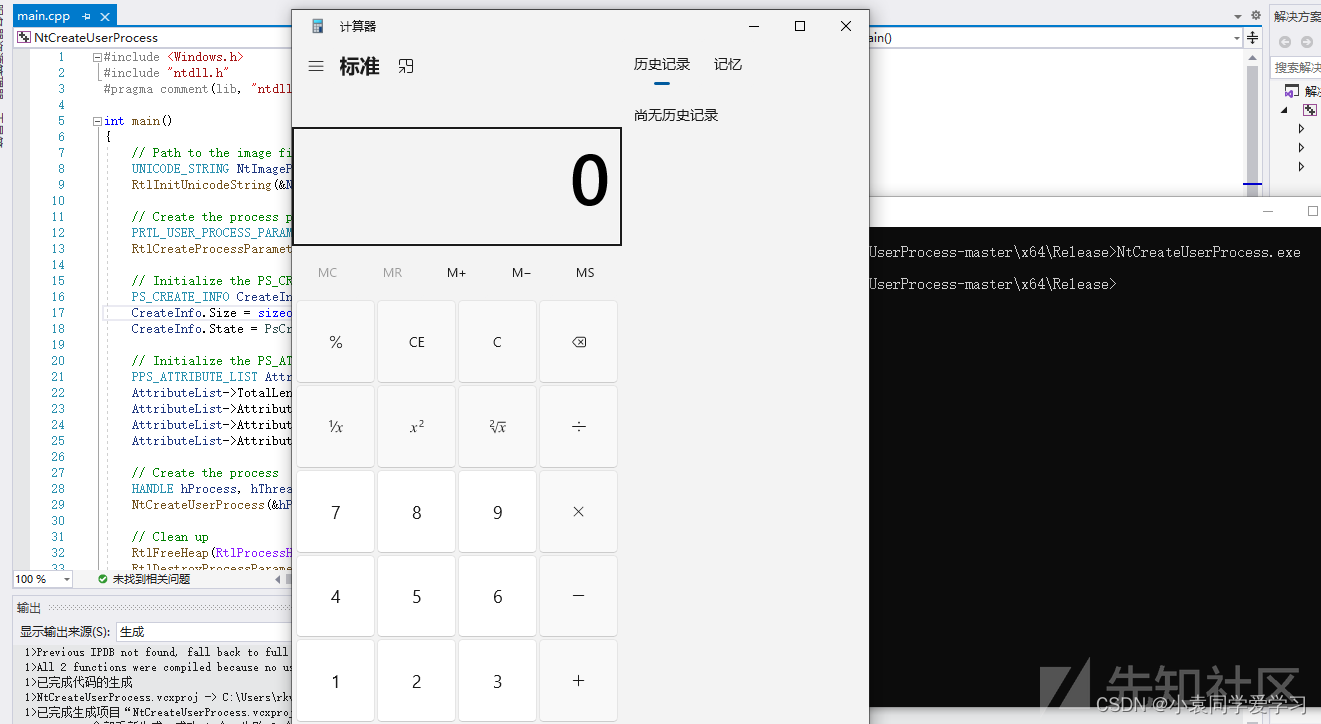
Task: Select the solution node icon in Solution Explorer
Action: (x=1292, y=91)
